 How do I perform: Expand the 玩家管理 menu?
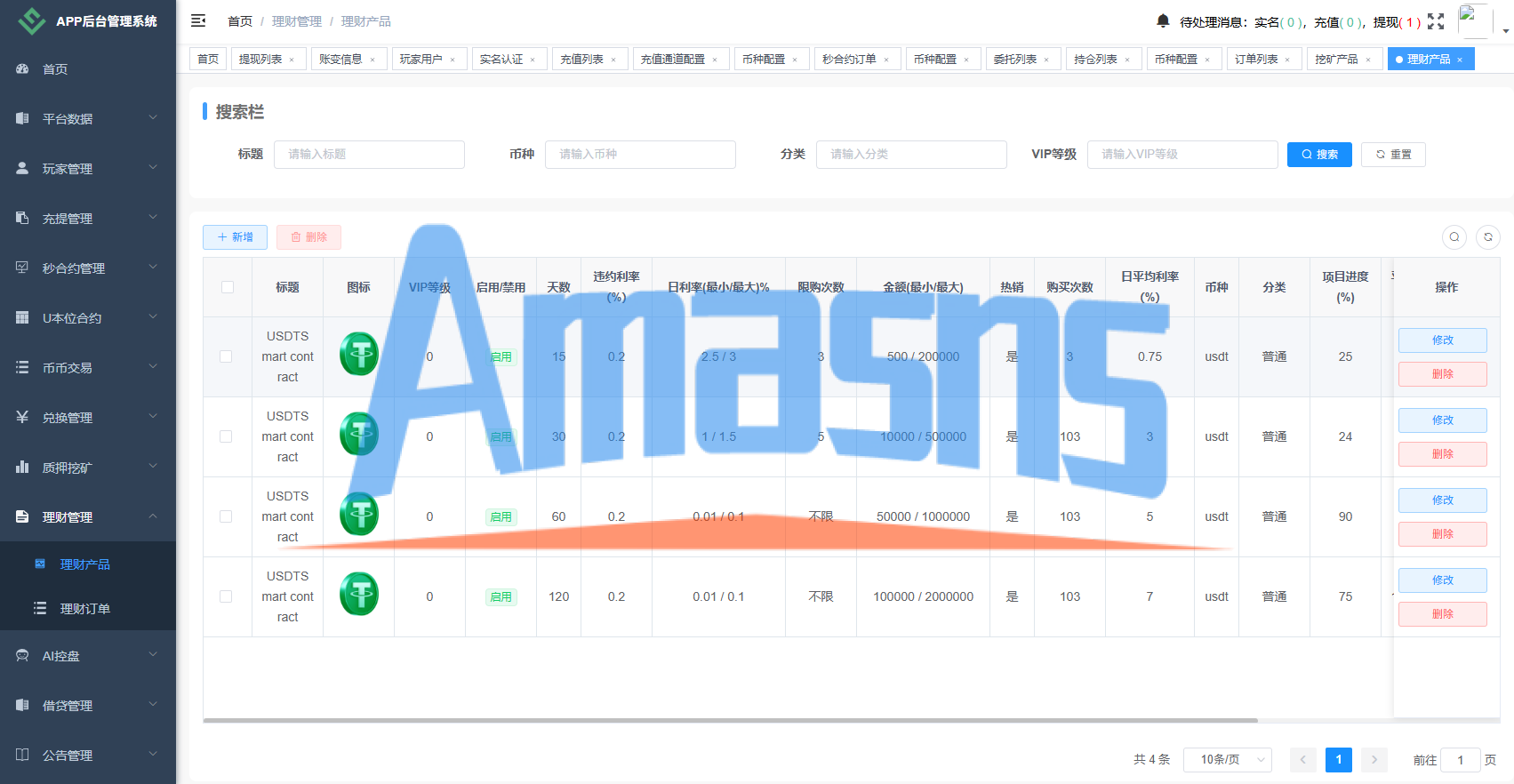click(x=88, y=168)
